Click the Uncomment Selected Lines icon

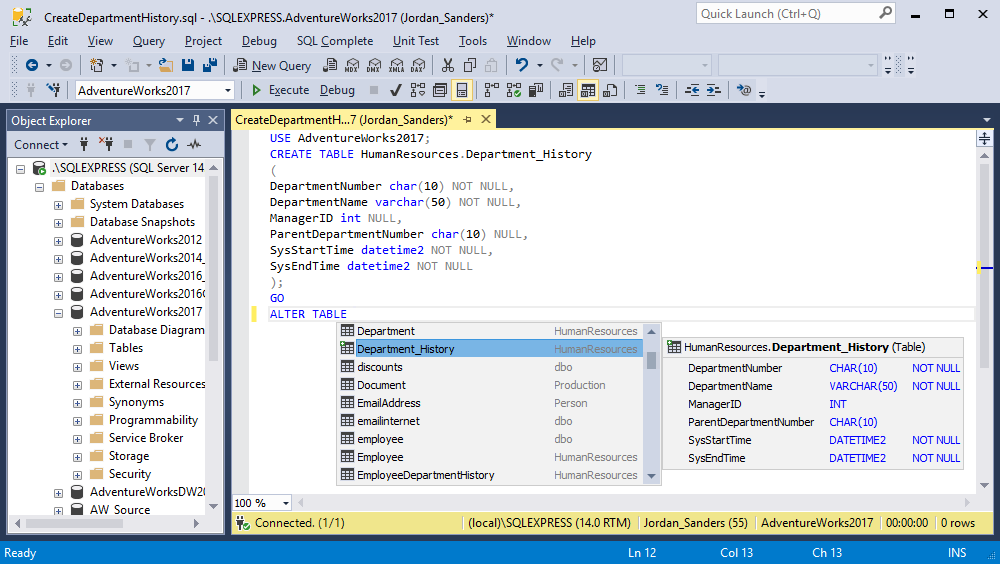click(662, 90)
